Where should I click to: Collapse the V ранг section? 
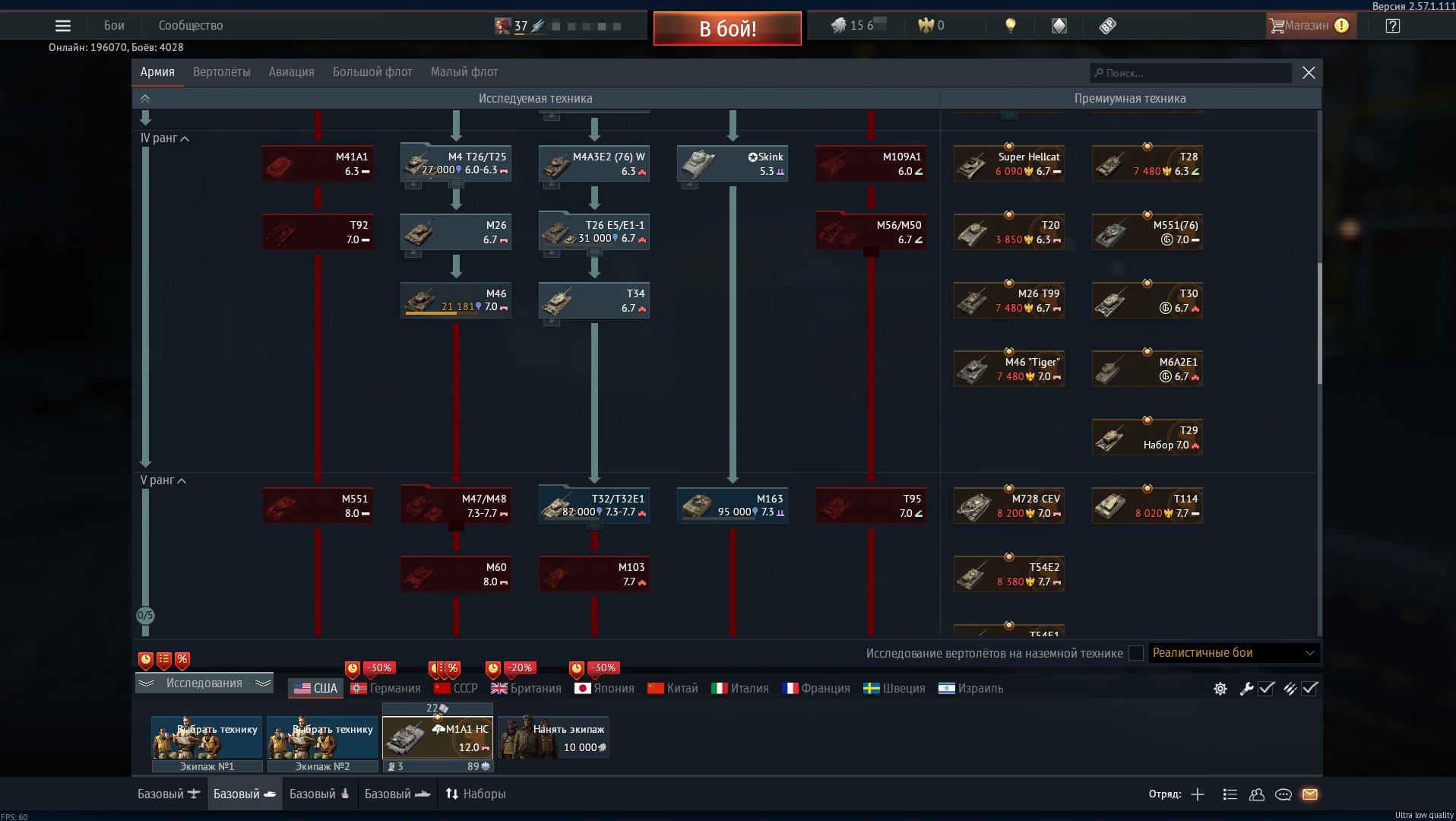(163, 480)
